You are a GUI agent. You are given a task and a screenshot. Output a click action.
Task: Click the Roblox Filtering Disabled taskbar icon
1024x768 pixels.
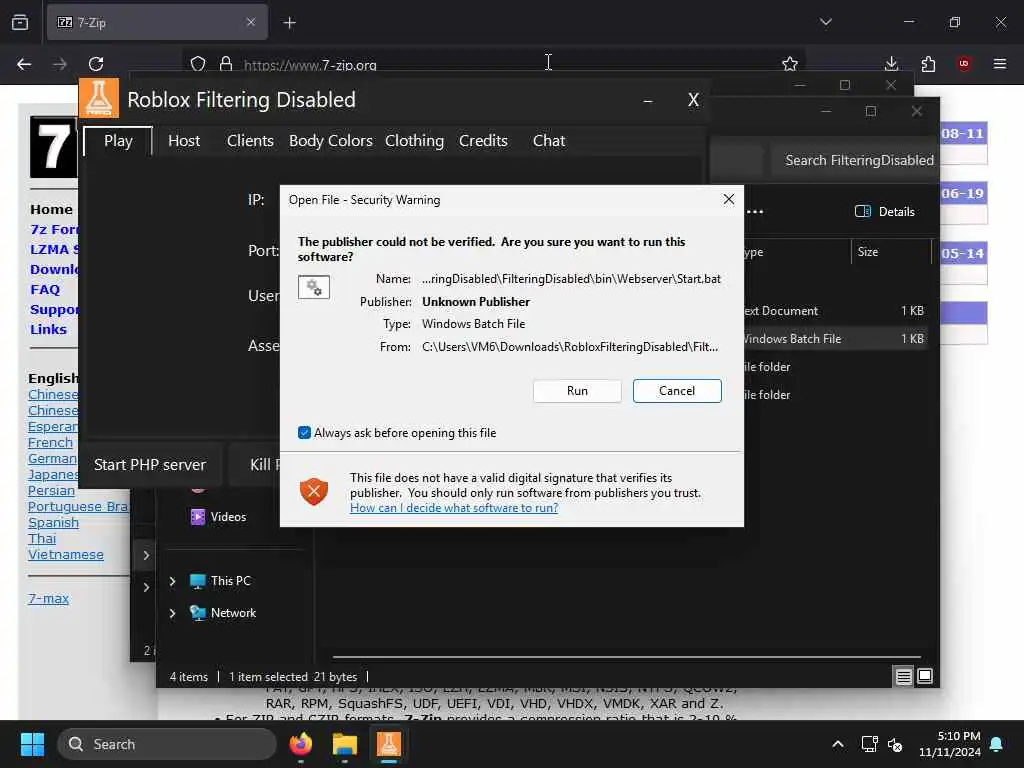tap(389, 744)
